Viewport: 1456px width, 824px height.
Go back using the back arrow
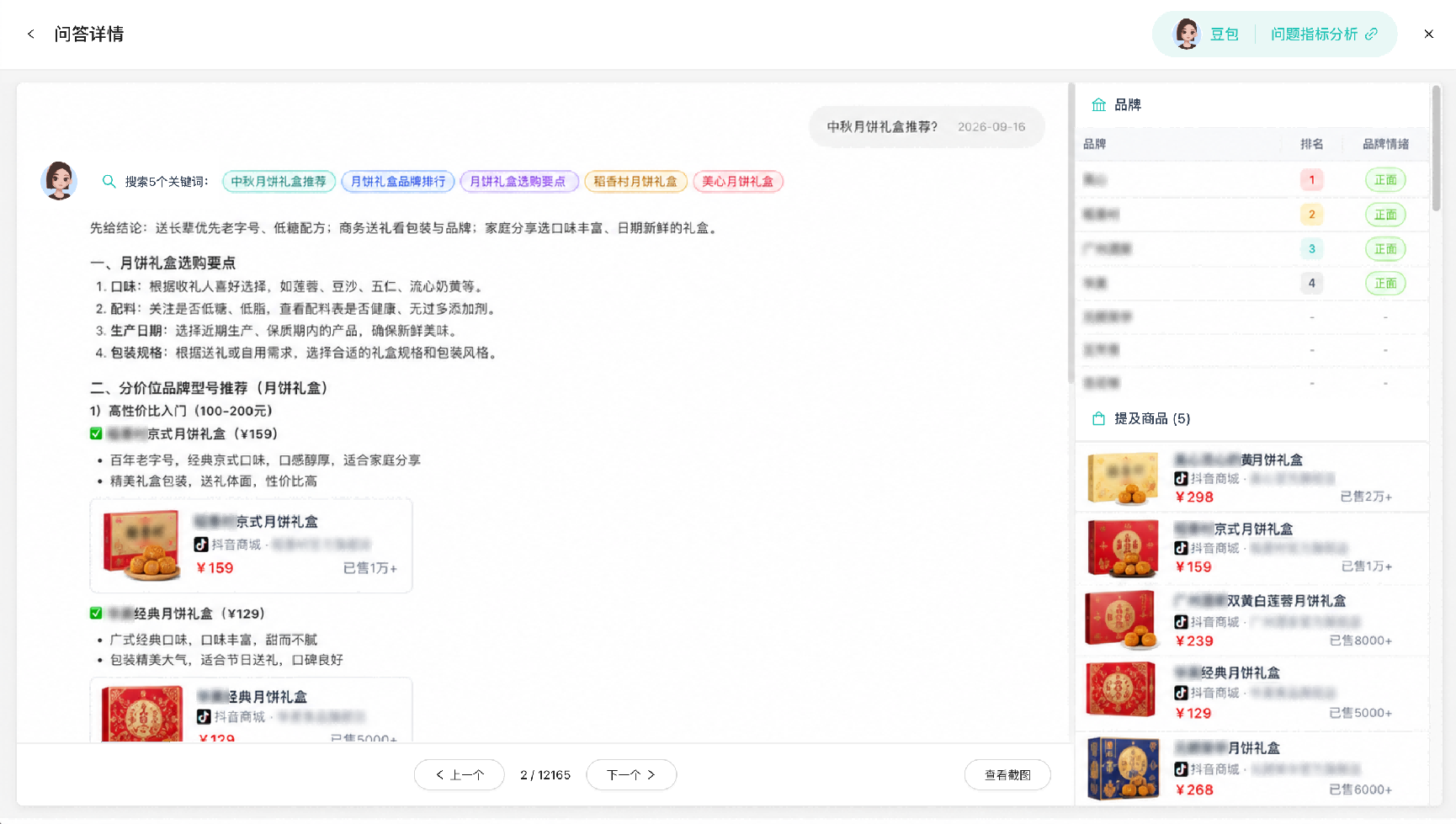31,35
